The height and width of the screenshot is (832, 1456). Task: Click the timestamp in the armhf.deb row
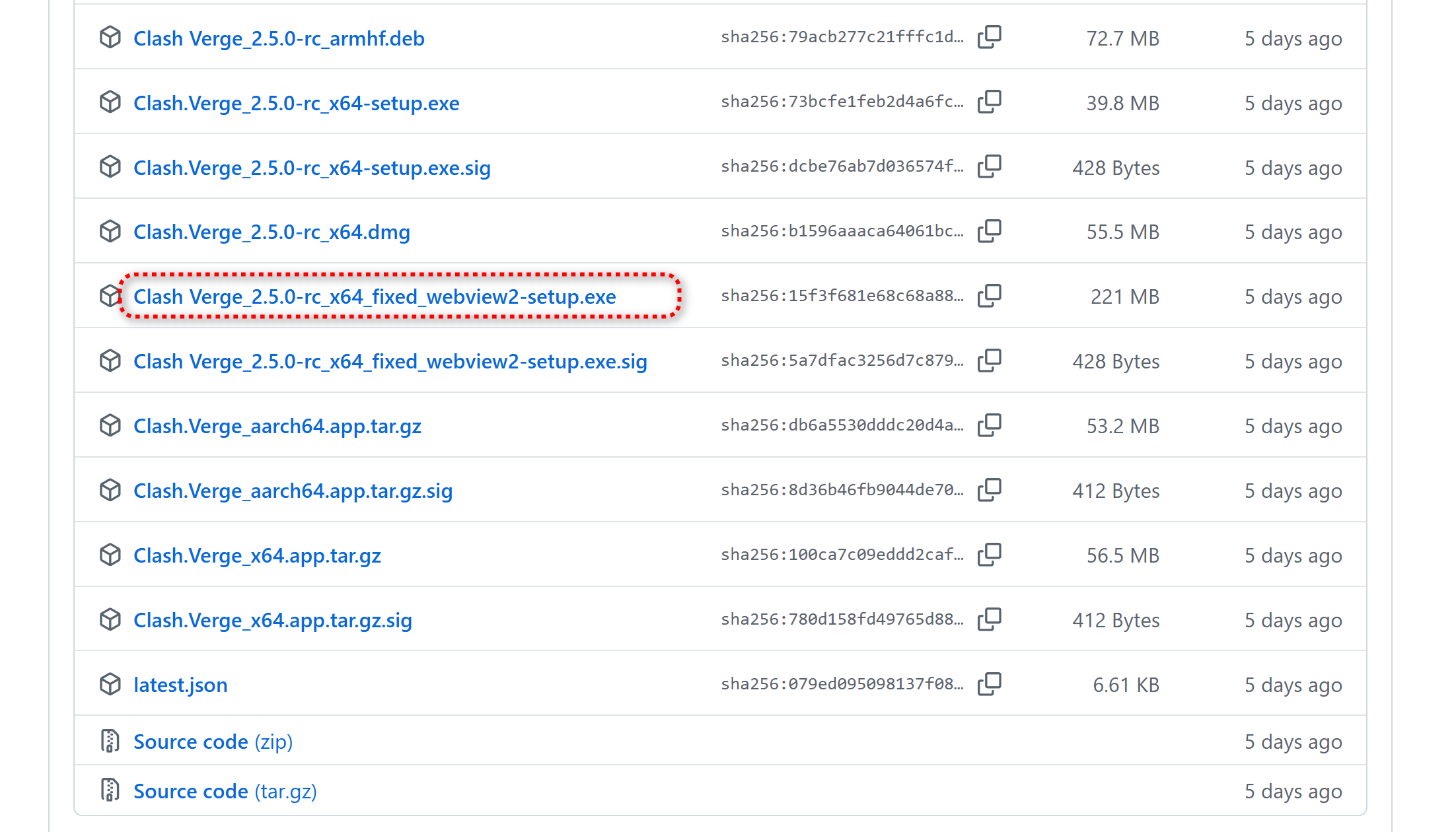(x=1293, y=39)
